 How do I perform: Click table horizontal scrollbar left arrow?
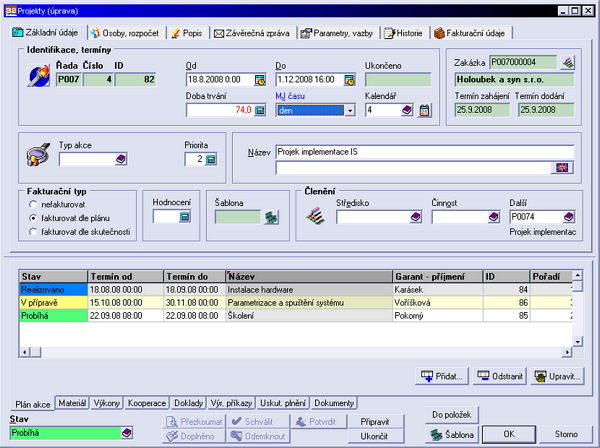[25, 352]
